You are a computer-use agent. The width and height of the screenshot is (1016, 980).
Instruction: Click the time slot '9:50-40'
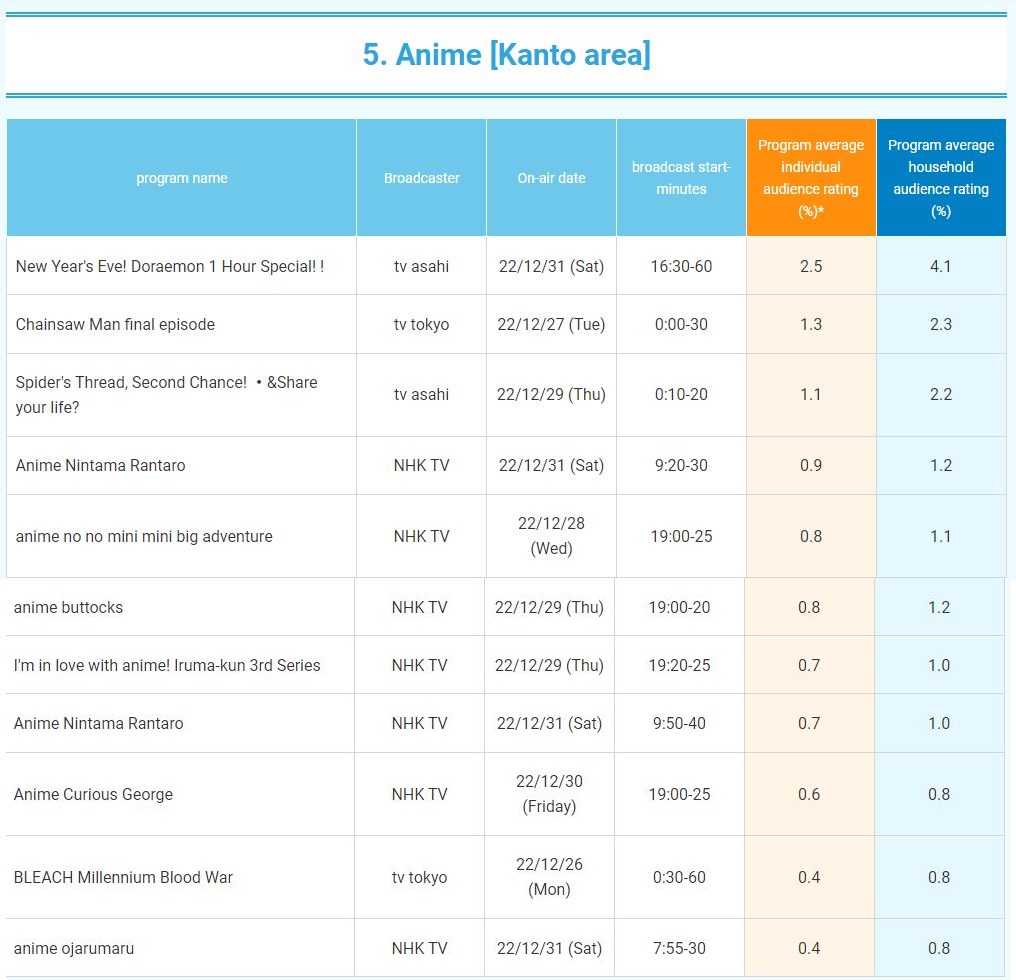point(679,723)
